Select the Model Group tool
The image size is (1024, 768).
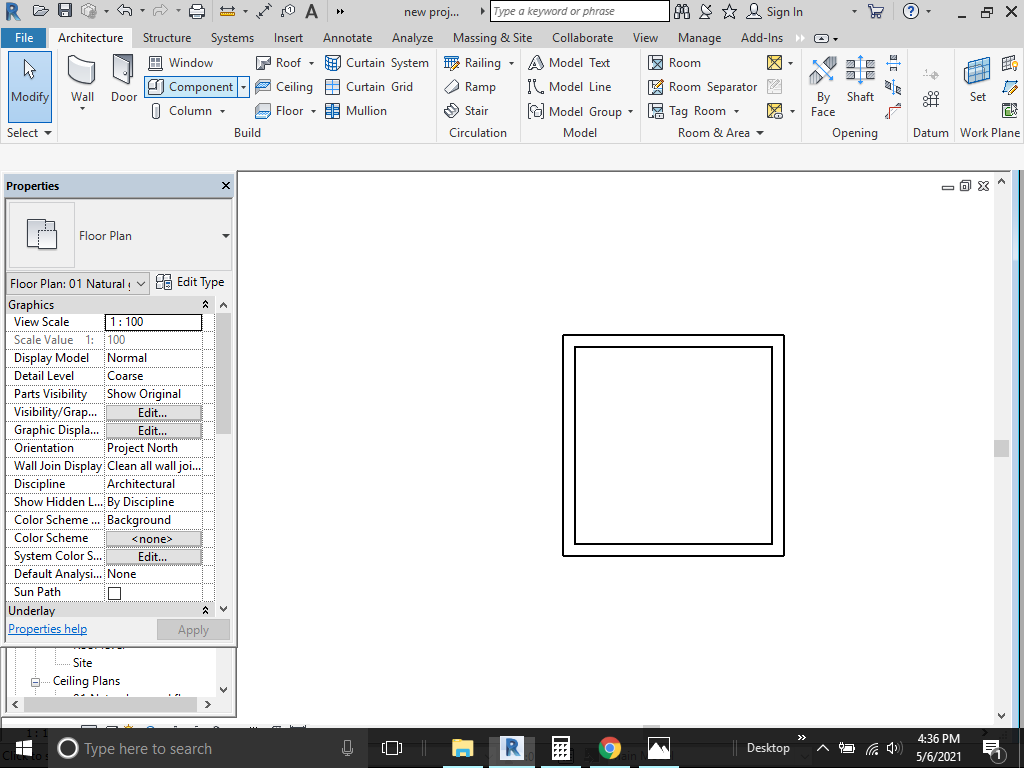(x=575, y=112)
